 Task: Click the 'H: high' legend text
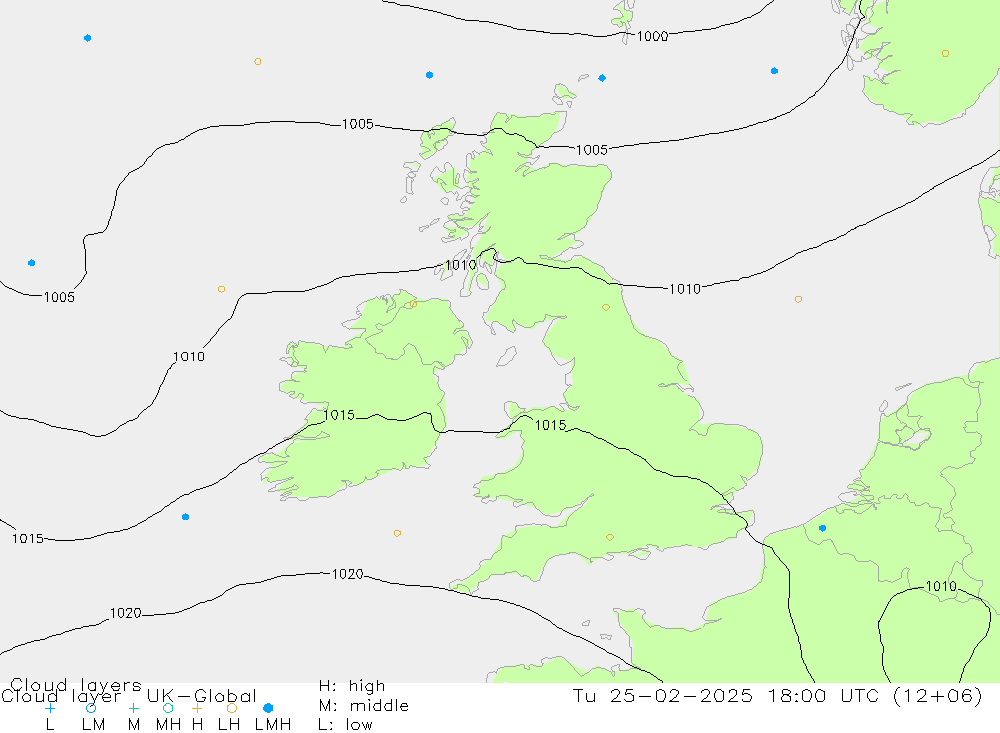click(352, 686)
